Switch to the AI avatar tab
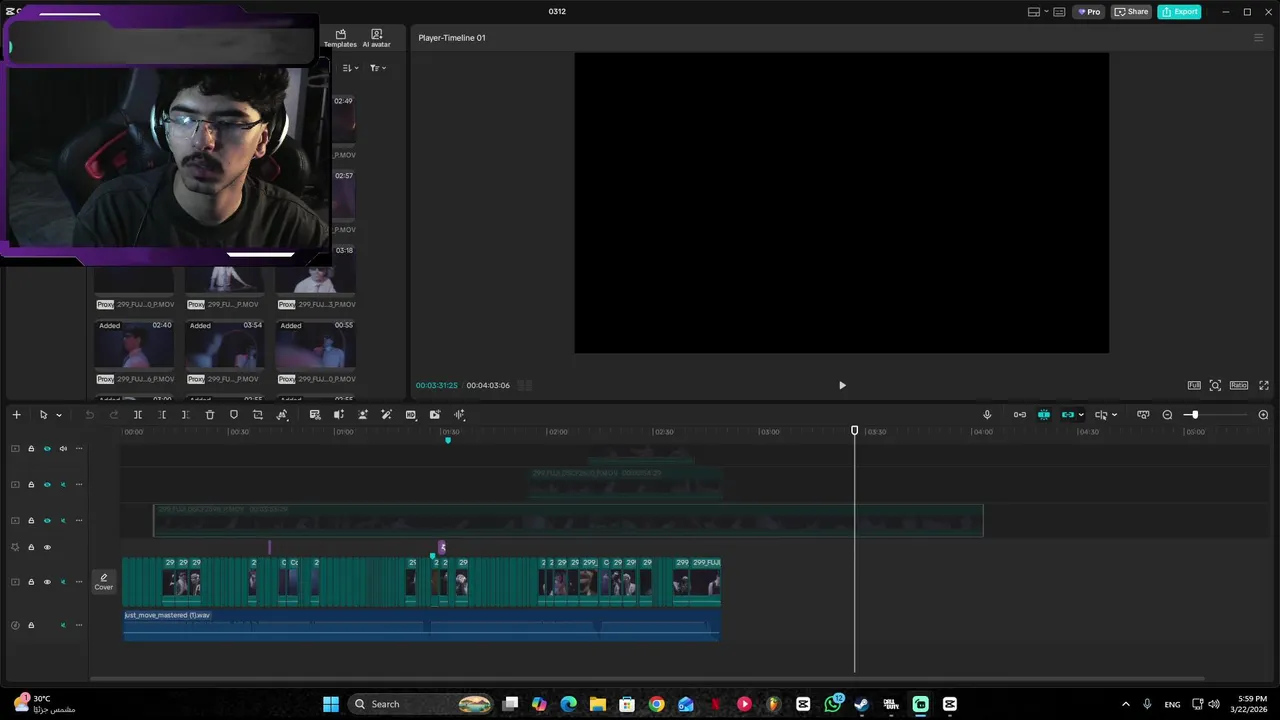Screen dimensions: 1280x720 coord(376,38)
